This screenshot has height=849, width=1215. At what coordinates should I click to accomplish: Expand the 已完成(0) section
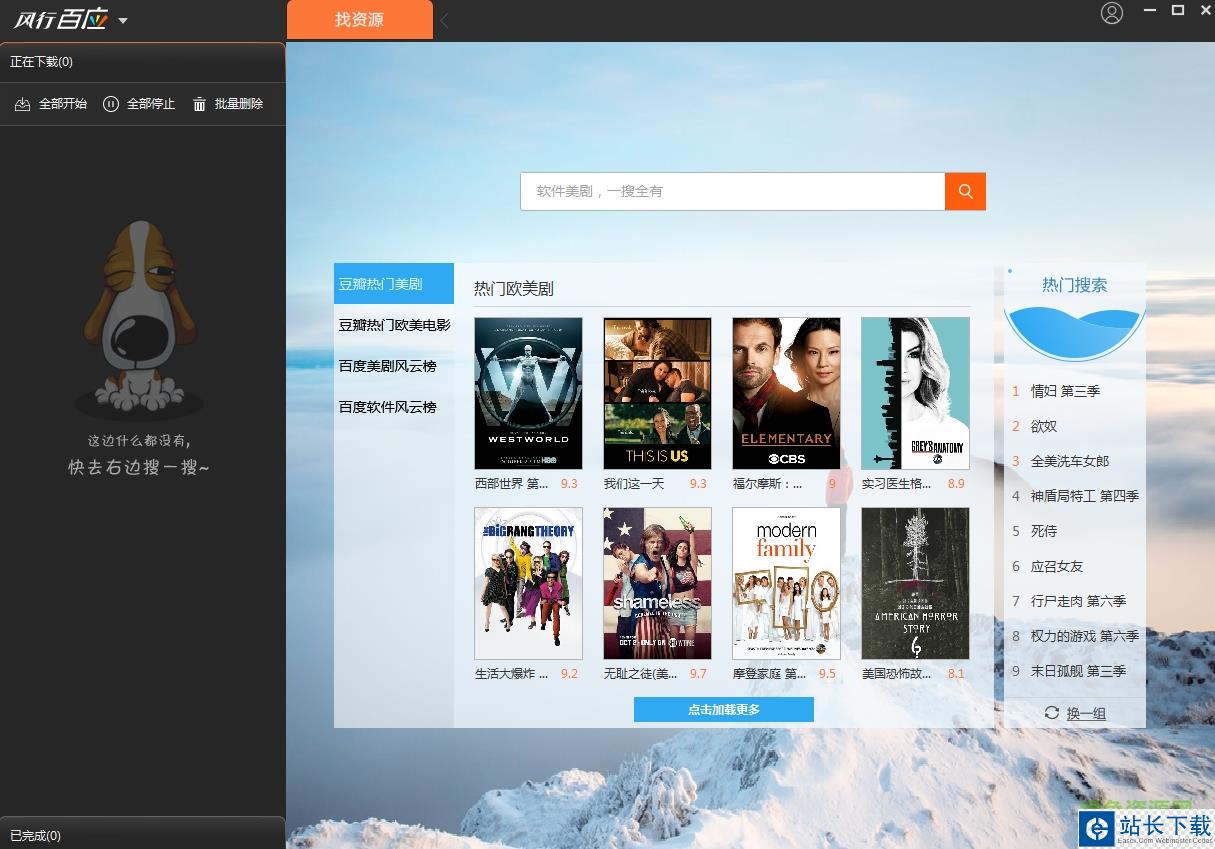click(x=142, y=835)
